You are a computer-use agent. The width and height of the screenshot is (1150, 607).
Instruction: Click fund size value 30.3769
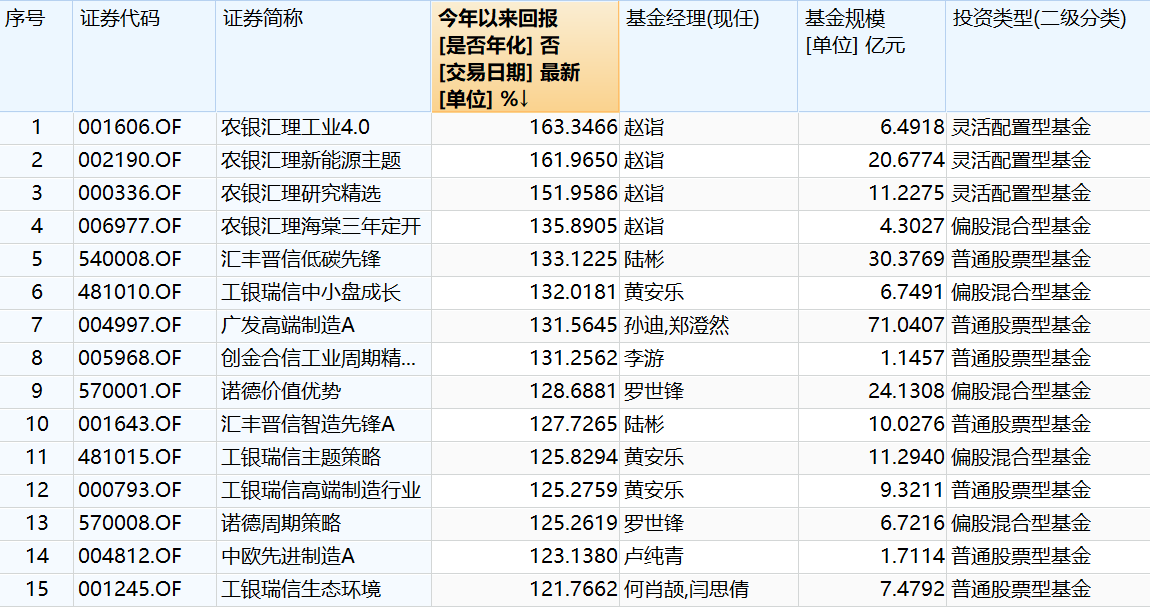click(907, 260)
